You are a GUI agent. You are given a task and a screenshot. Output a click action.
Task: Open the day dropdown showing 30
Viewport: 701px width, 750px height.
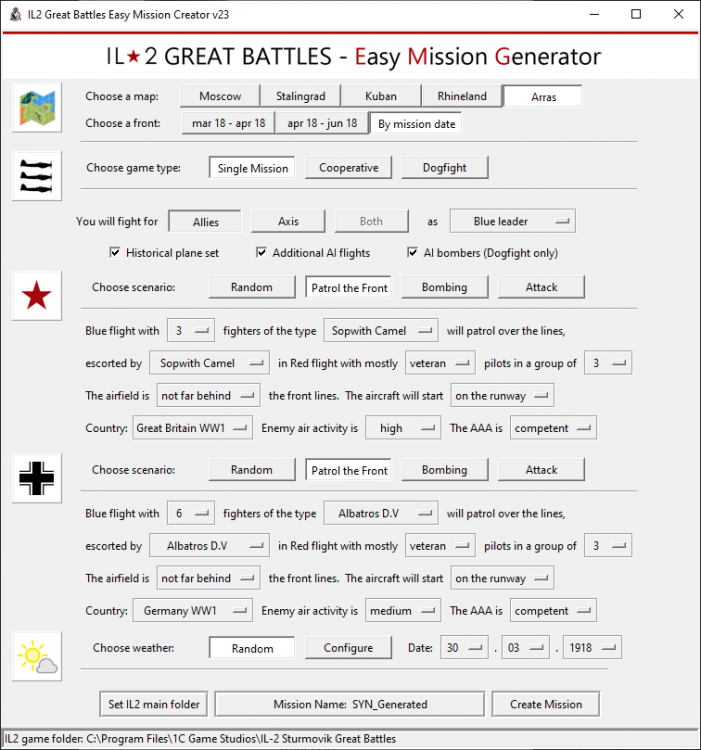pos(464,648)
